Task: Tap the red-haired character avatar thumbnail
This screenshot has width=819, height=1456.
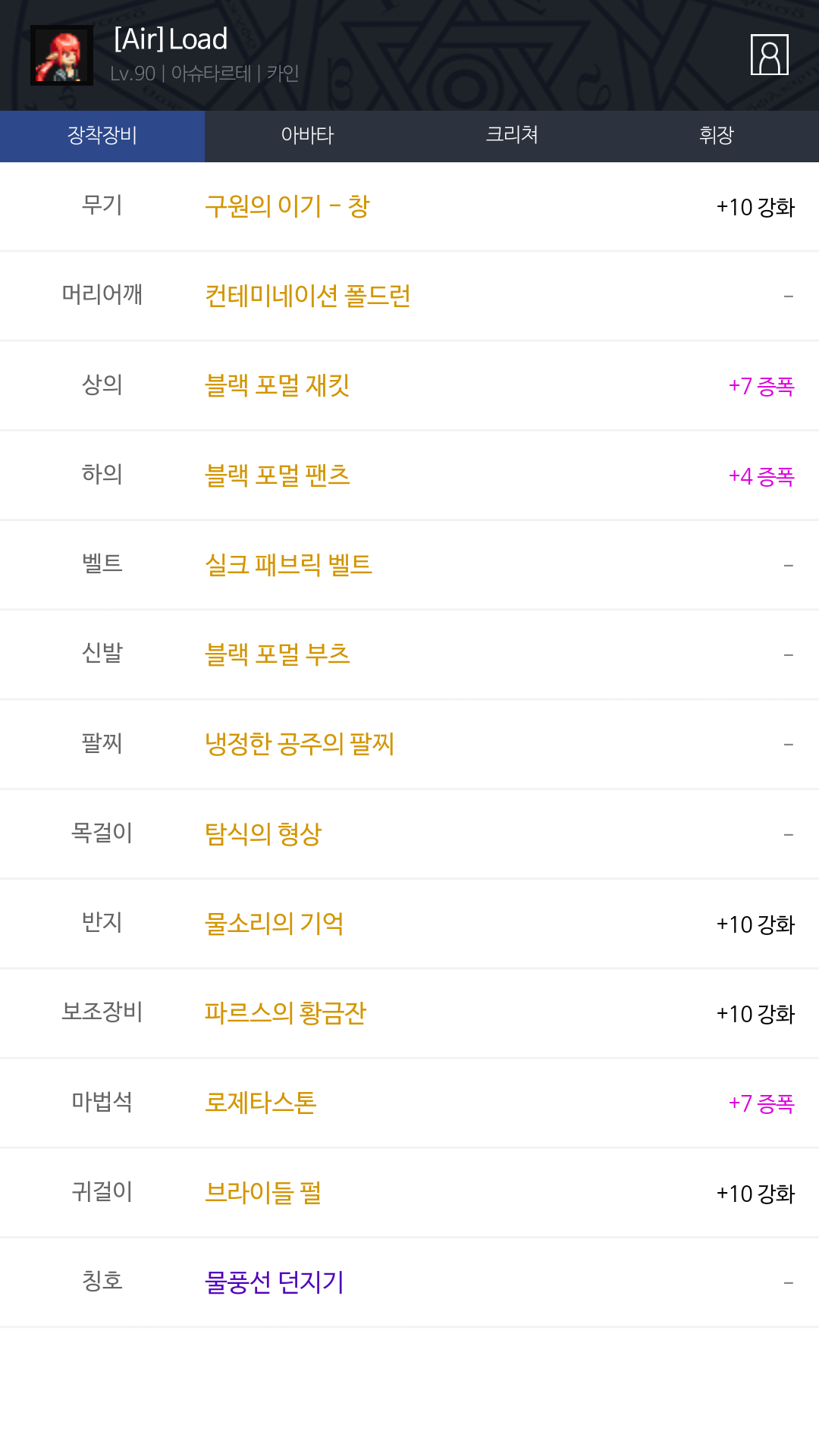Action: (x=61, y=55)
